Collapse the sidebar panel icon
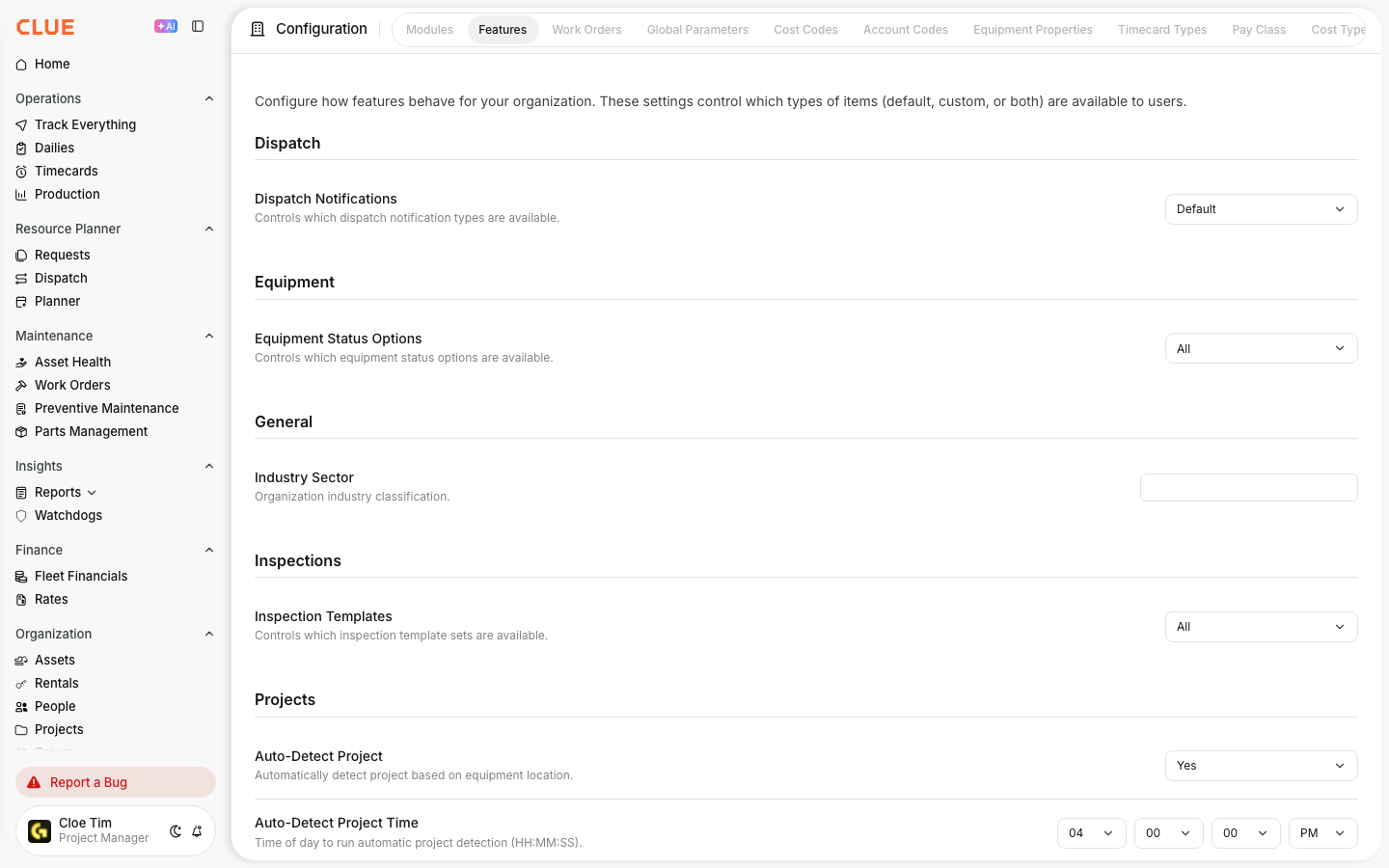The height and width of the screenshot is (868, 1389). (x=198, y=26)
